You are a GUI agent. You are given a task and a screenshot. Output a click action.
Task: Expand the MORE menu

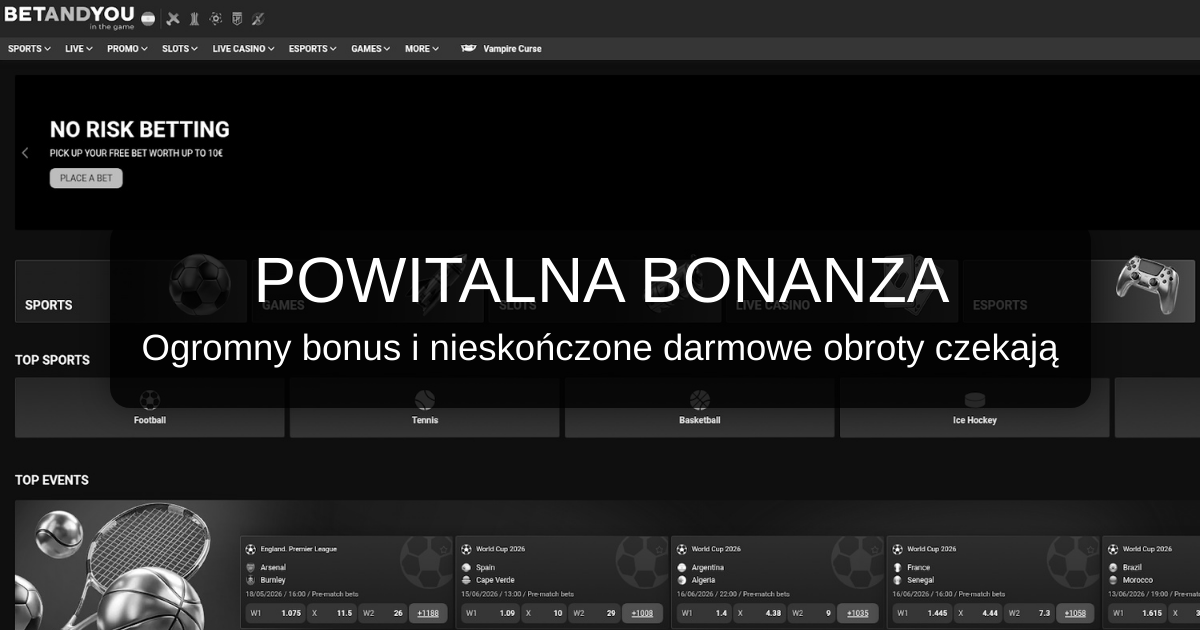[421, 49]
